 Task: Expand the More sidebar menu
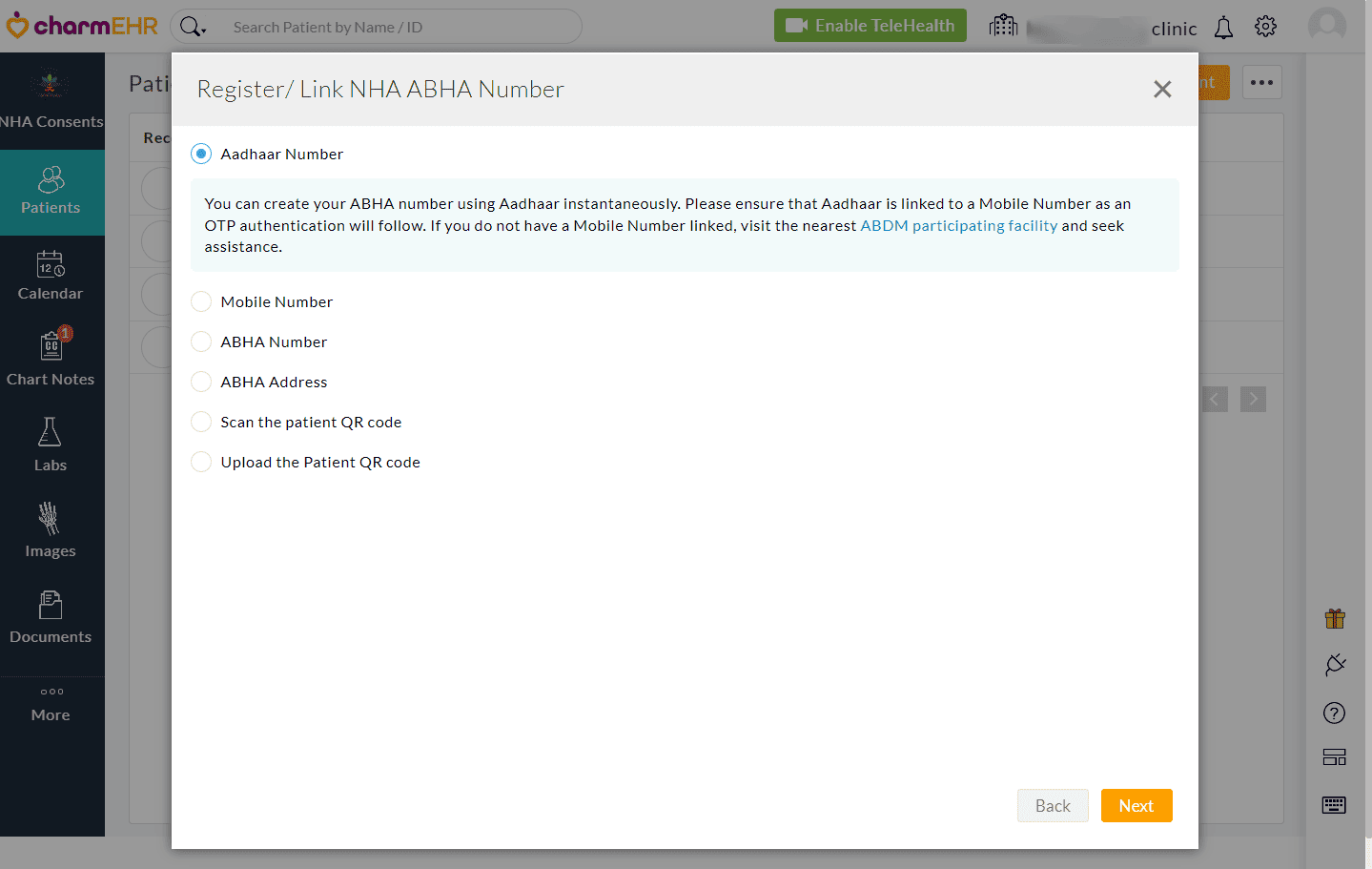(51, 703)
